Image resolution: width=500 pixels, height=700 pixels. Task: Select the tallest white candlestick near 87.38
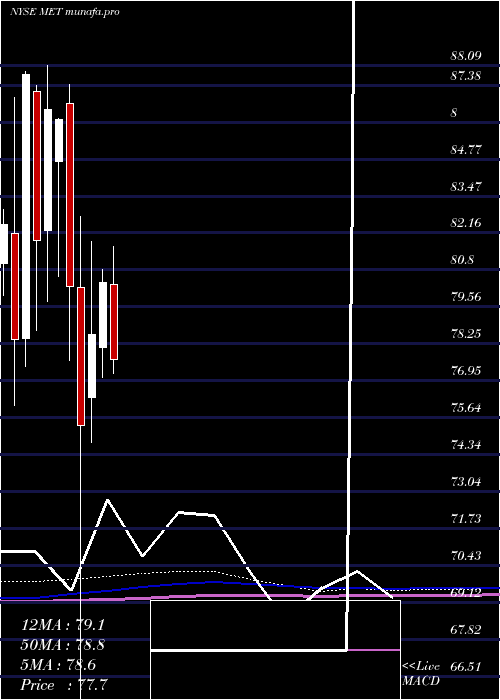pos(26,206)
